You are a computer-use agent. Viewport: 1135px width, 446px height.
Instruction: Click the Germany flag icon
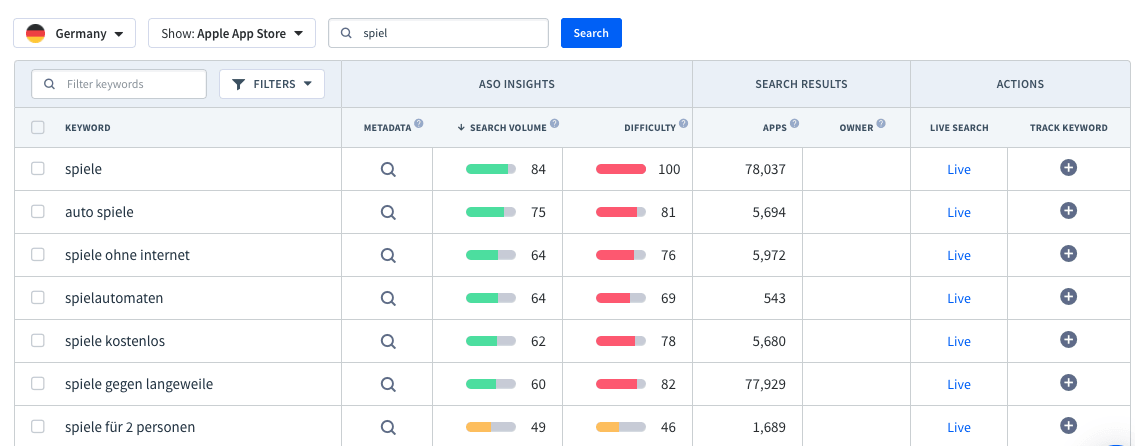click(35, 33)
